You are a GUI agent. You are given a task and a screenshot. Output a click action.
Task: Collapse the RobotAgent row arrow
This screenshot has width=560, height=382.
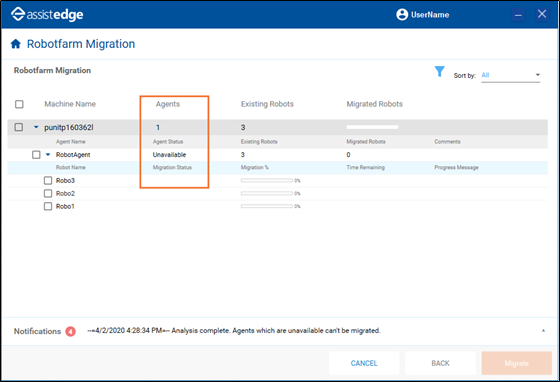[x=48, y=155]
